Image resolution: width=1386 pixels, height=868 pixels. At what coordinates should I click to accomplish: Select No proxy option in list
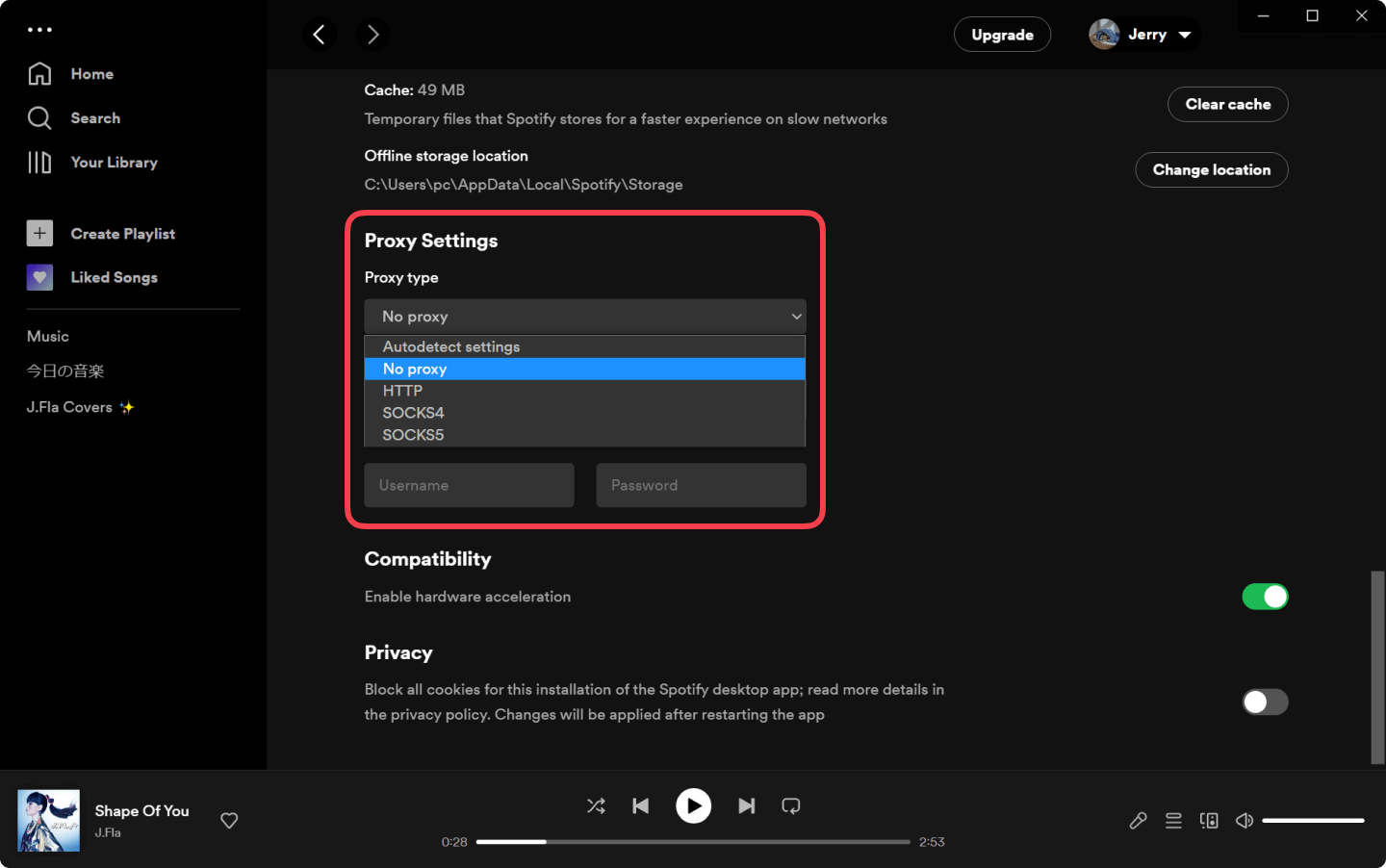(585, 369)
